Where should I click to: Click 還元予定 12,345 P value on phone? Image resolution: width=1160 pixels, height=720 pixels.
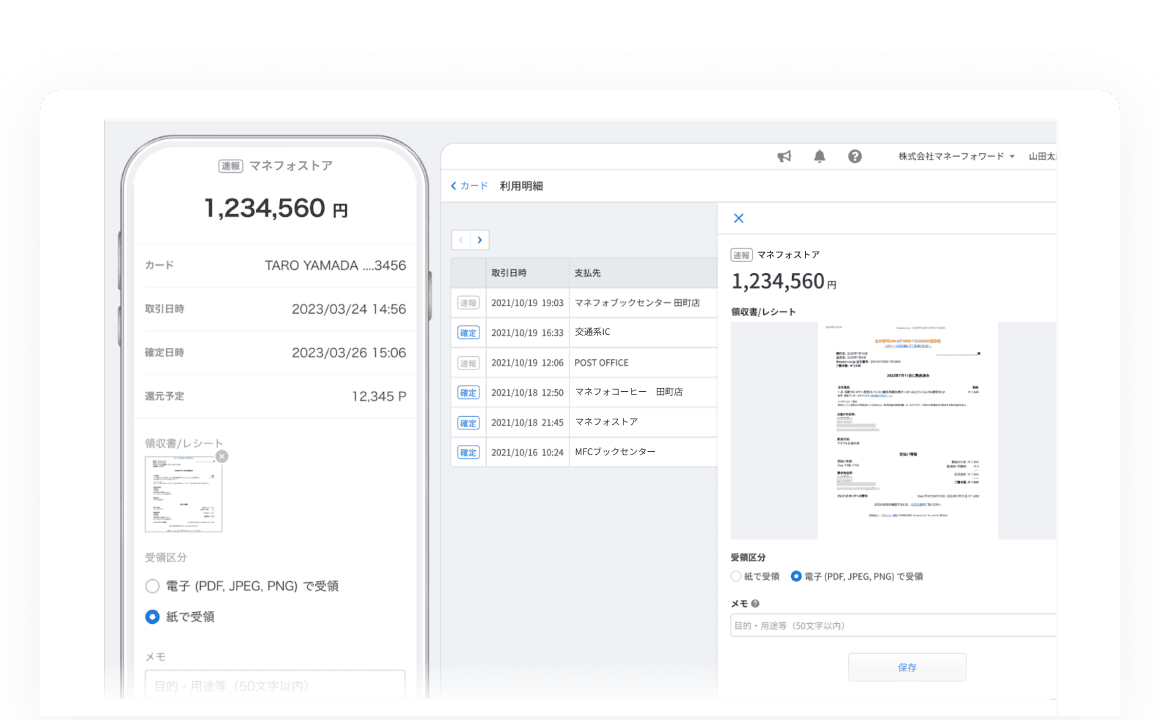point(379,397)
